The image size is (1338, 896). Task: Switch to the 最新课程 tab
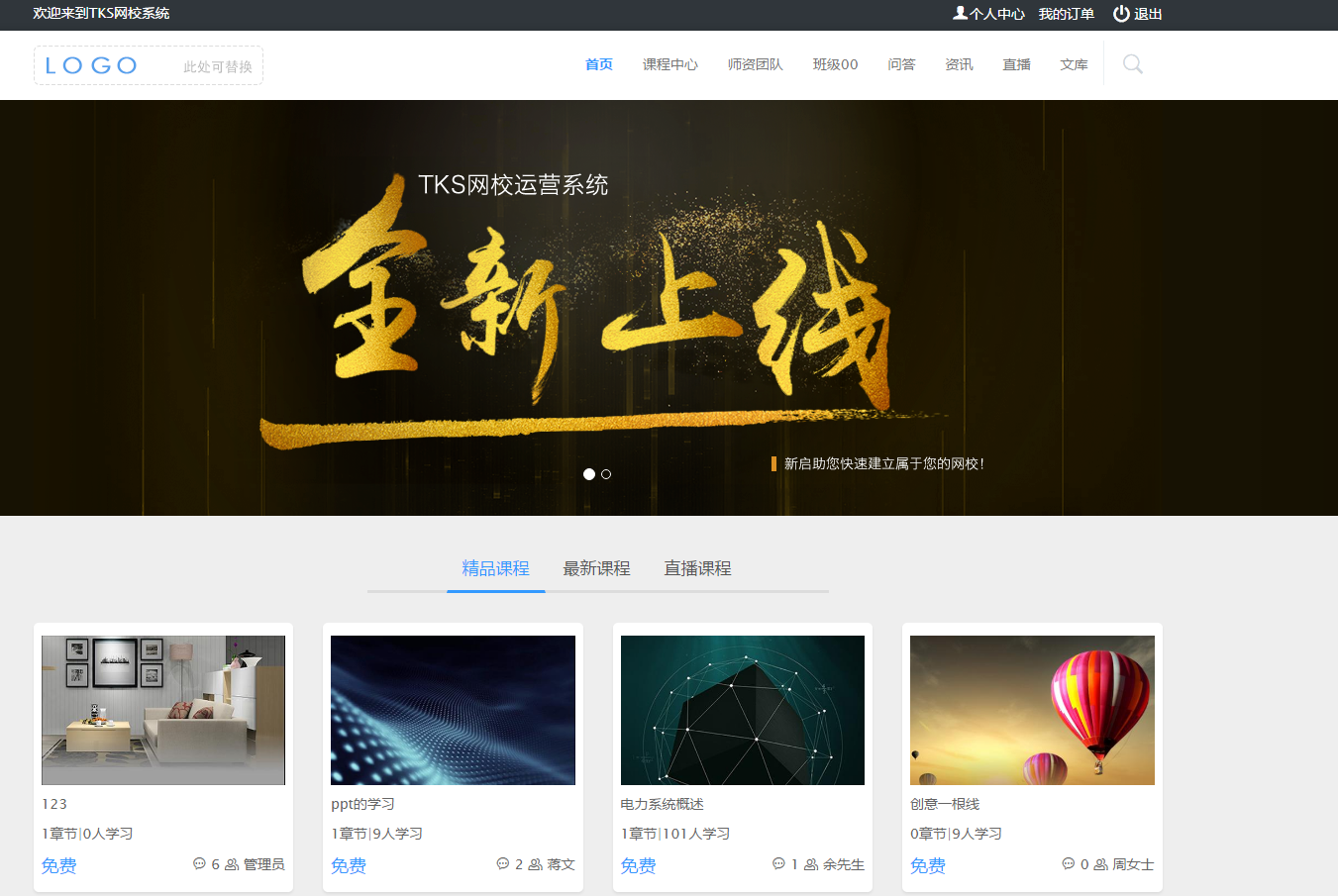pyautogui.click(x=597, y=568)
